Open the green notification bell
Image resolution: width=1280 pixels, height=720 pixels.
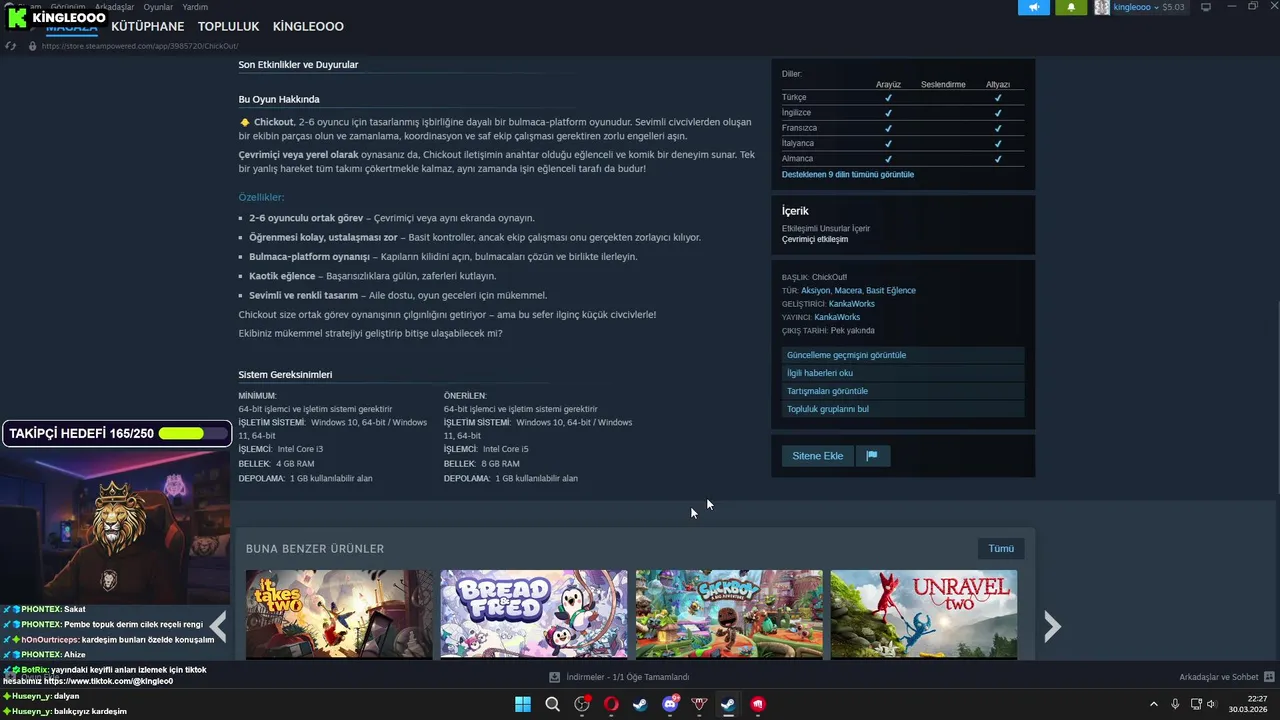[1072, 7]
